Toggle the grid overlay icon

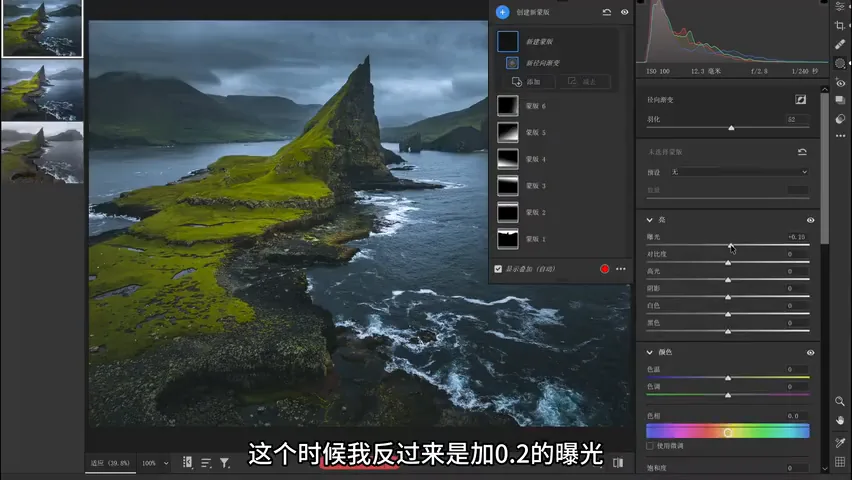840,462
